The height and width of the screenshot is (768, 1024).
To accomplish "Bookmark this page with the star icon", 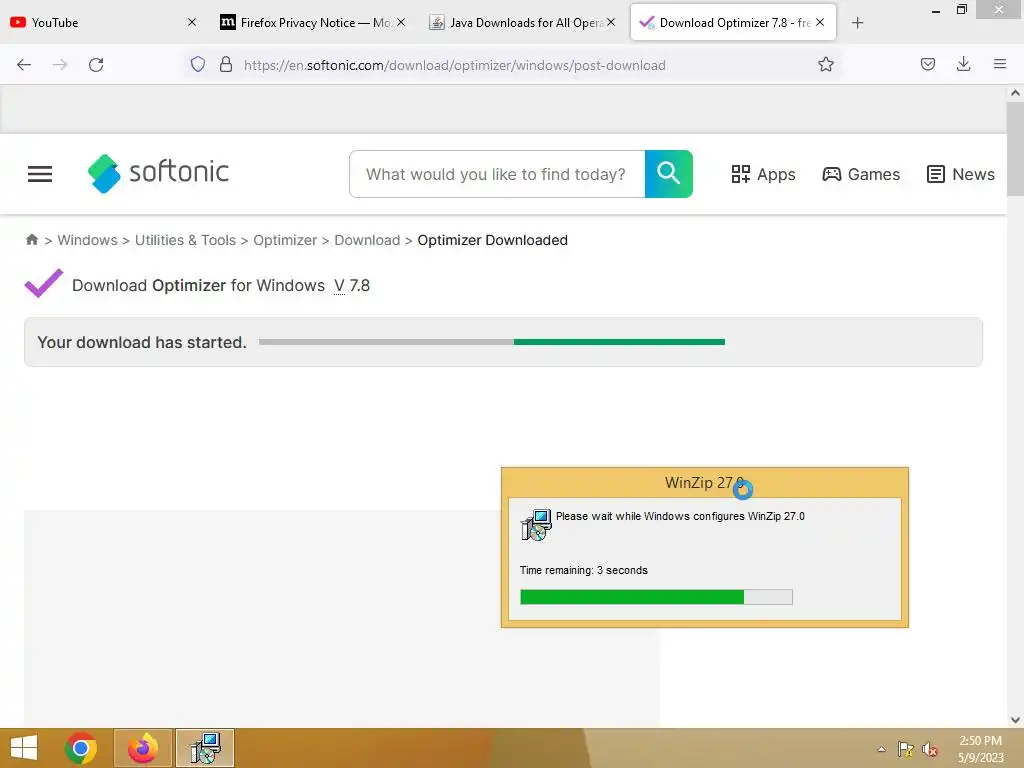I will [x=825, y=64].
